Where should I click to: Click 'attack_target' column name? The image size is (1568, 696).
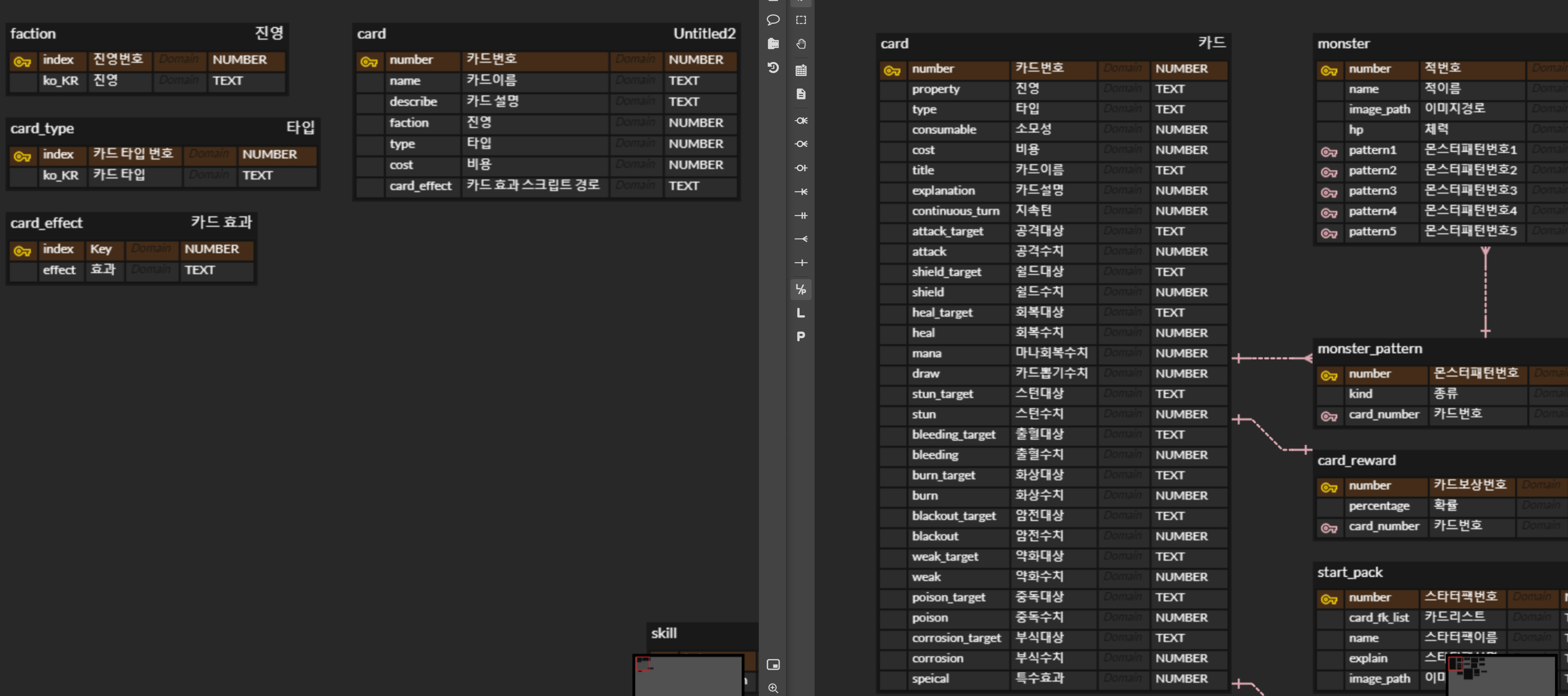pos(947,232)
